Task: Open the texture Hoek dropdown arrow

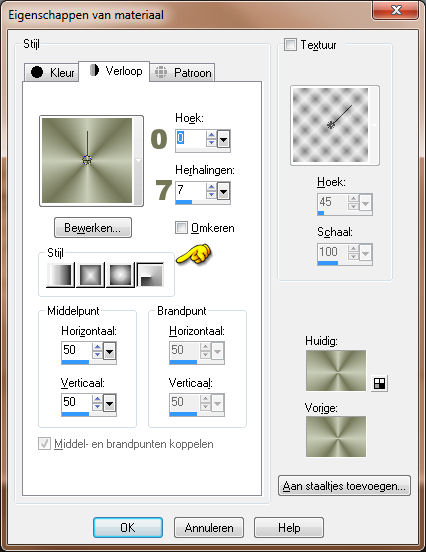Action: (x=365, y=203)
